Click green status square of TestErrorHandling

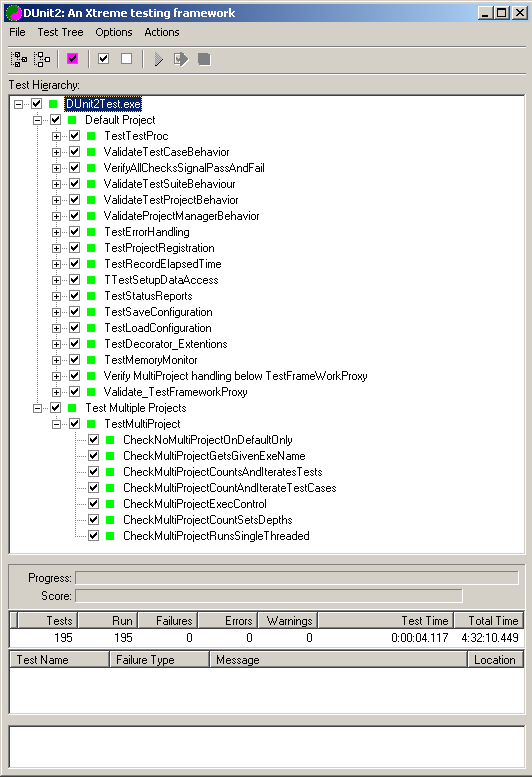point(91,232)
